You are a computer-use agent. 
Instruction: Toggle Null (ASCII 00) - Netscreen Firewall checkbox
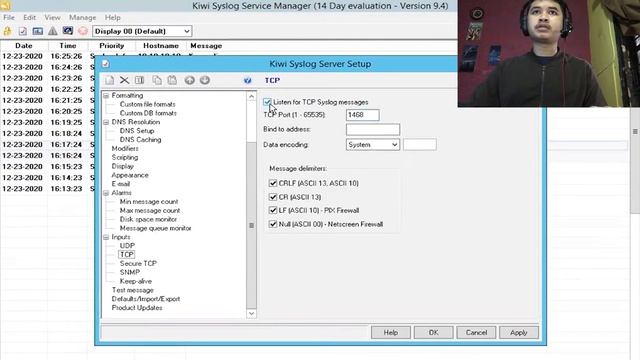coord(273,224)
